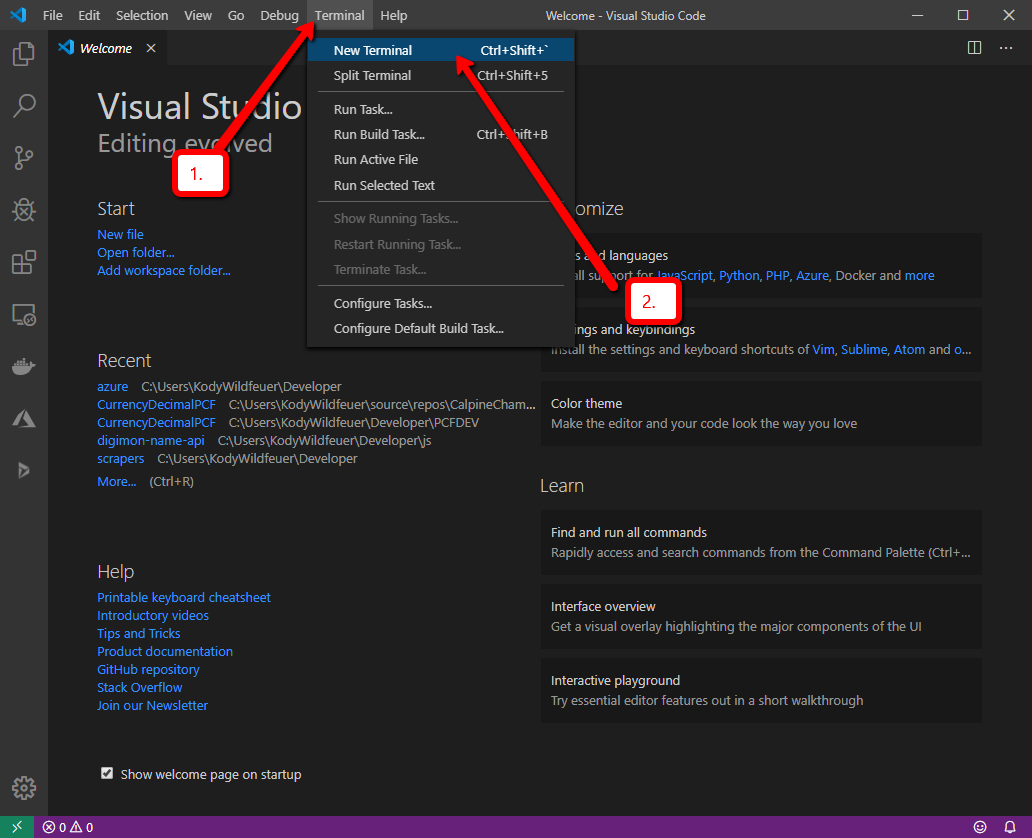
Task: Open Find and run all commands card
Action: pyautogui.click(x=761, y=542)
